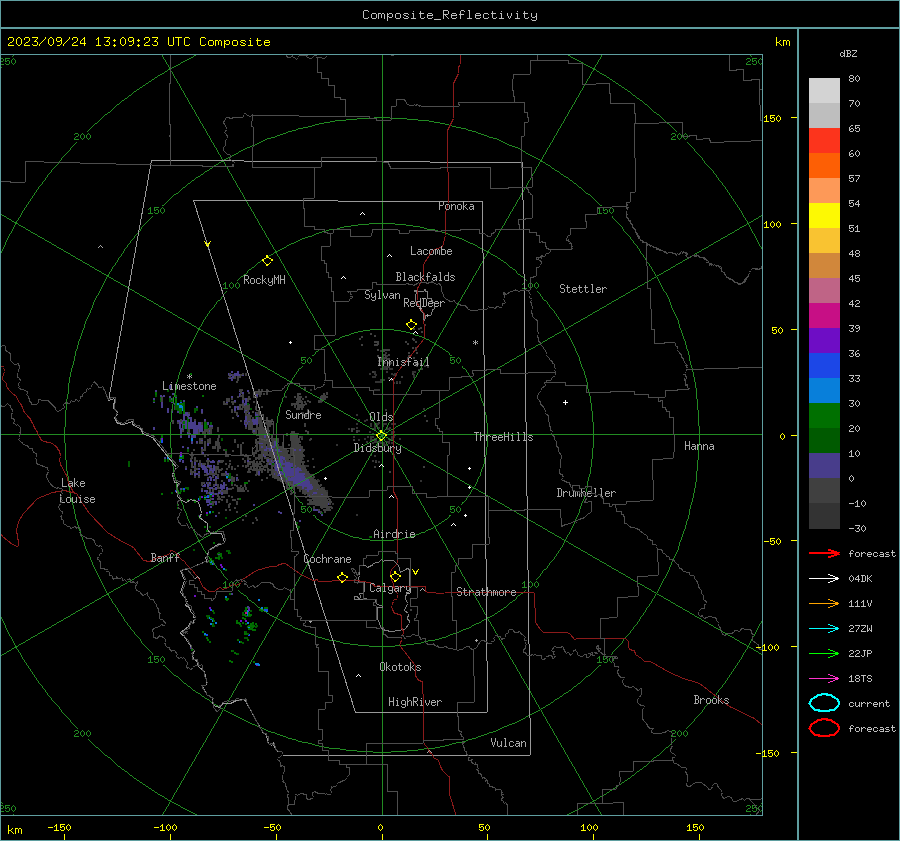
Task: Click the Ponoka label
Action: [456, 206]
